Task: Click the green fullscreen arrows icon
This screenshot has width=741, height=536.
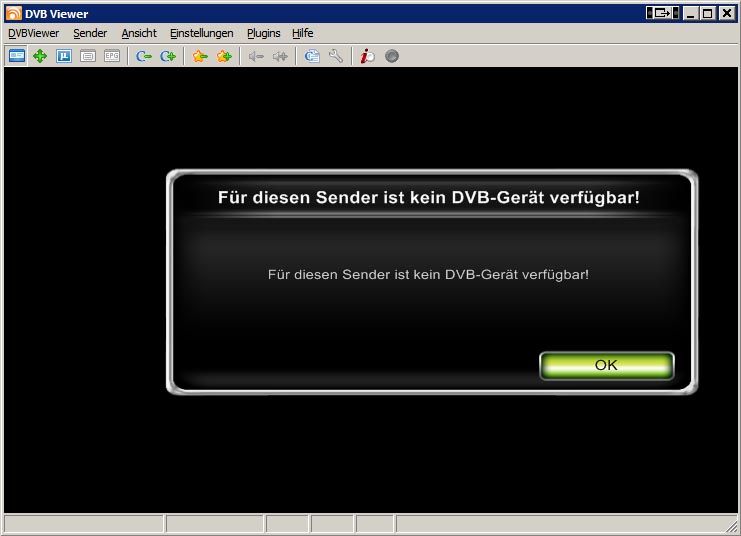Action: tap(40, 56)
